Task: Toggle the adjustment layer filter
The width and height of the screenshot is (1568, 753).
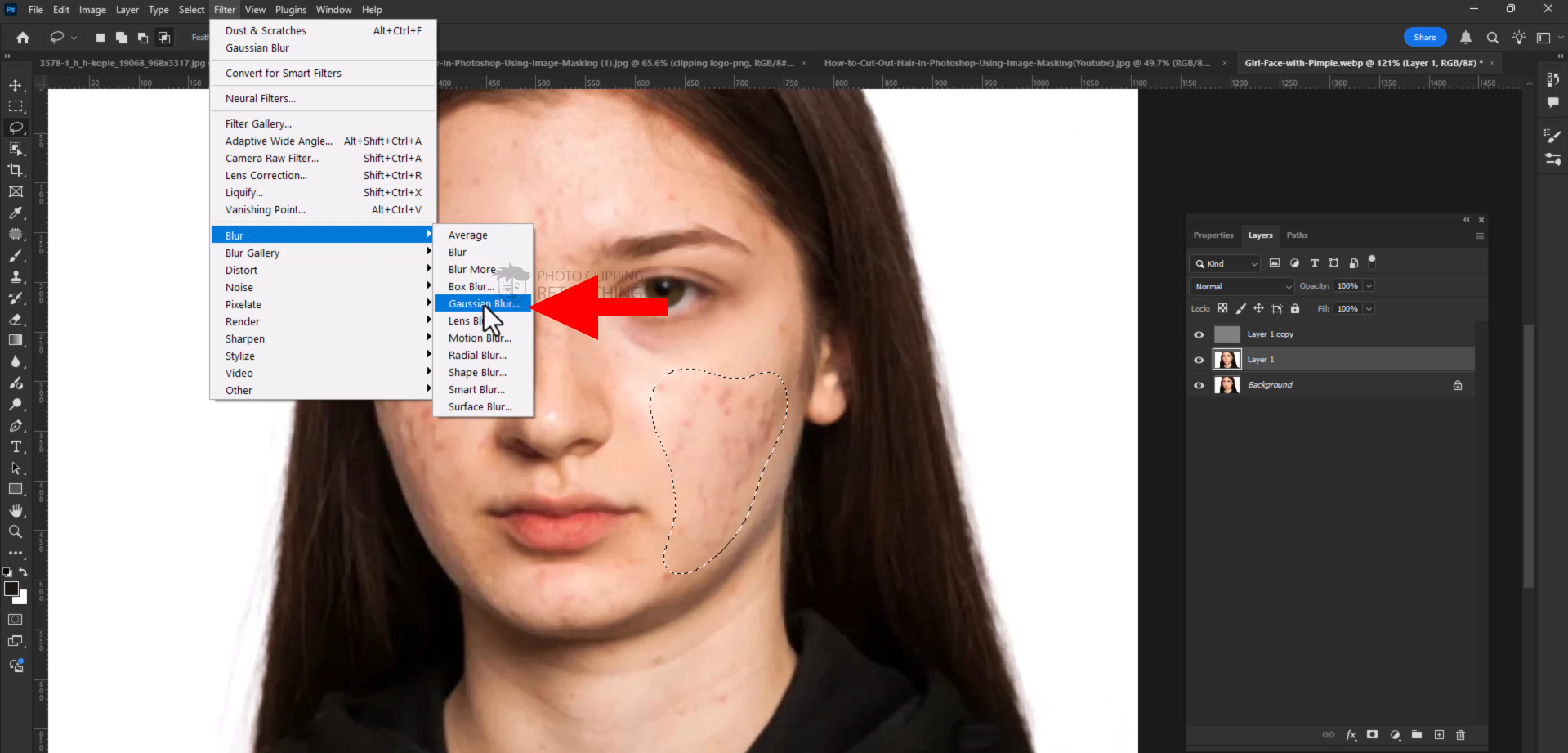Action: (1294, 263)
